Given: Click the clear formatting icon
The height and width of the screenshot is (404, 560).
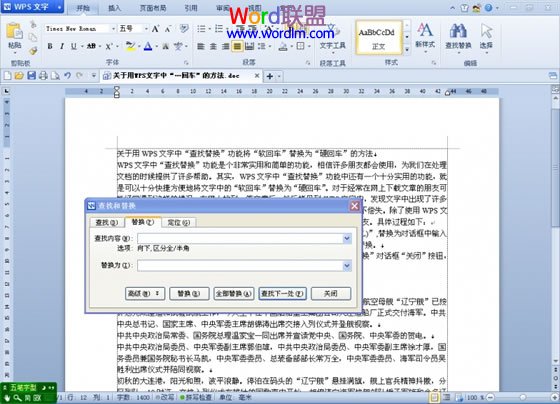Looking at the screenshot, I should [x=184, y=29].
